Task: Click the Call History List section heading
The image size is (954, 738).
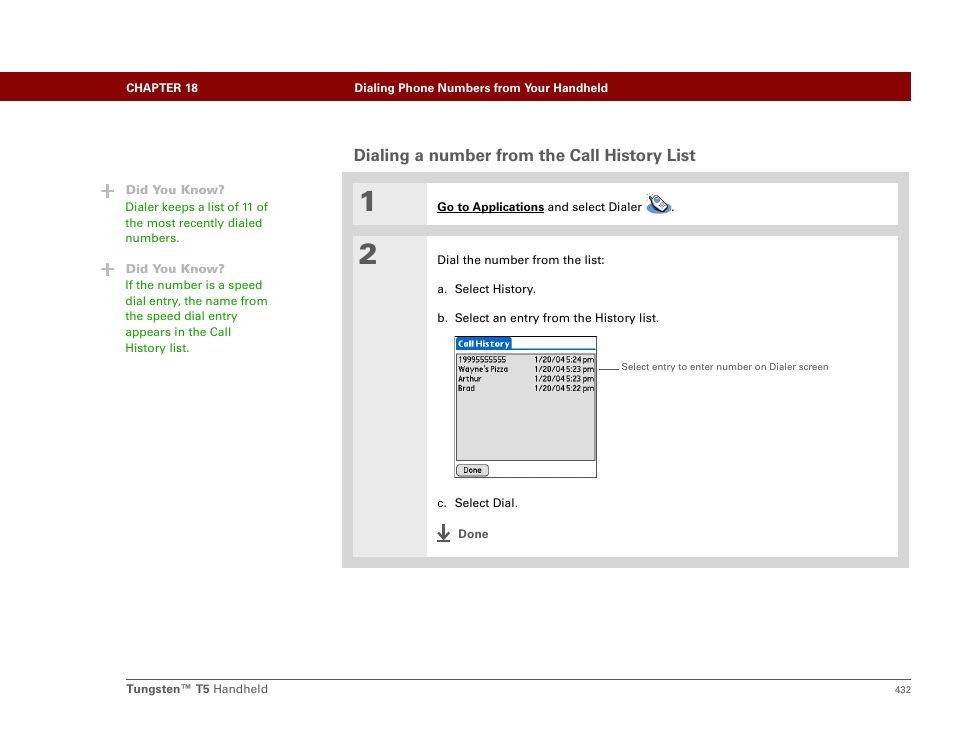Action: pyautogui.click(x=524, y=156)
